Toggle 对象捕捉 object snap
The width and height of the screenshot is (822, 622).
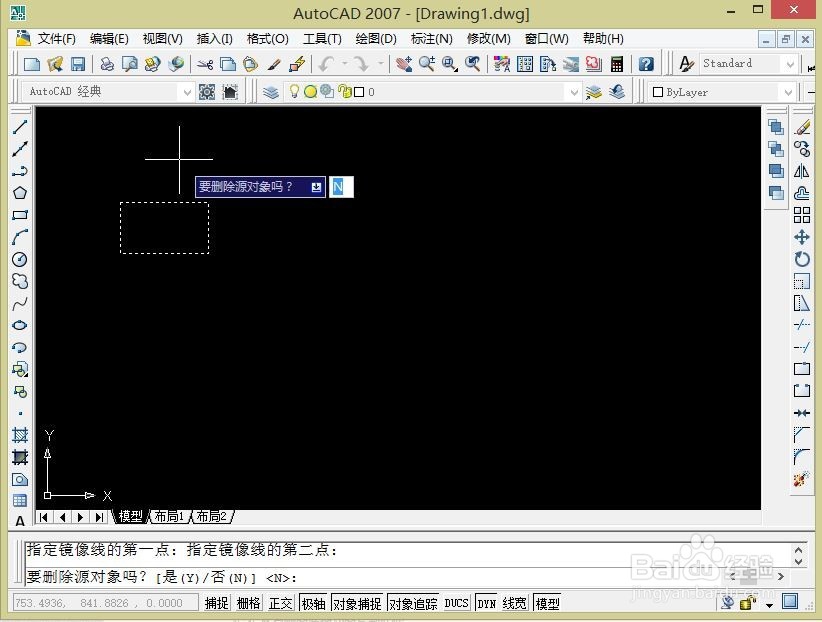[357, 603]
